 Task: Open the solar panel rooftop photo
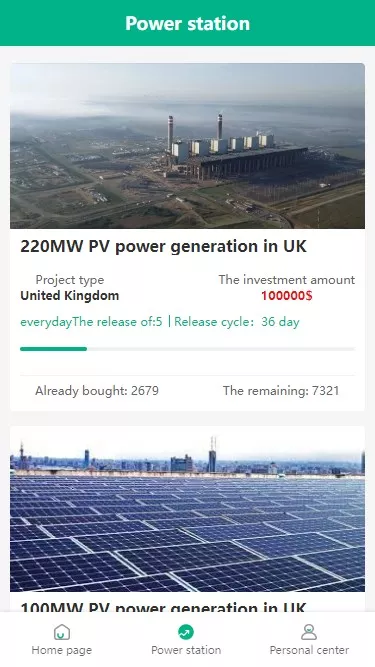coord(188,509)
